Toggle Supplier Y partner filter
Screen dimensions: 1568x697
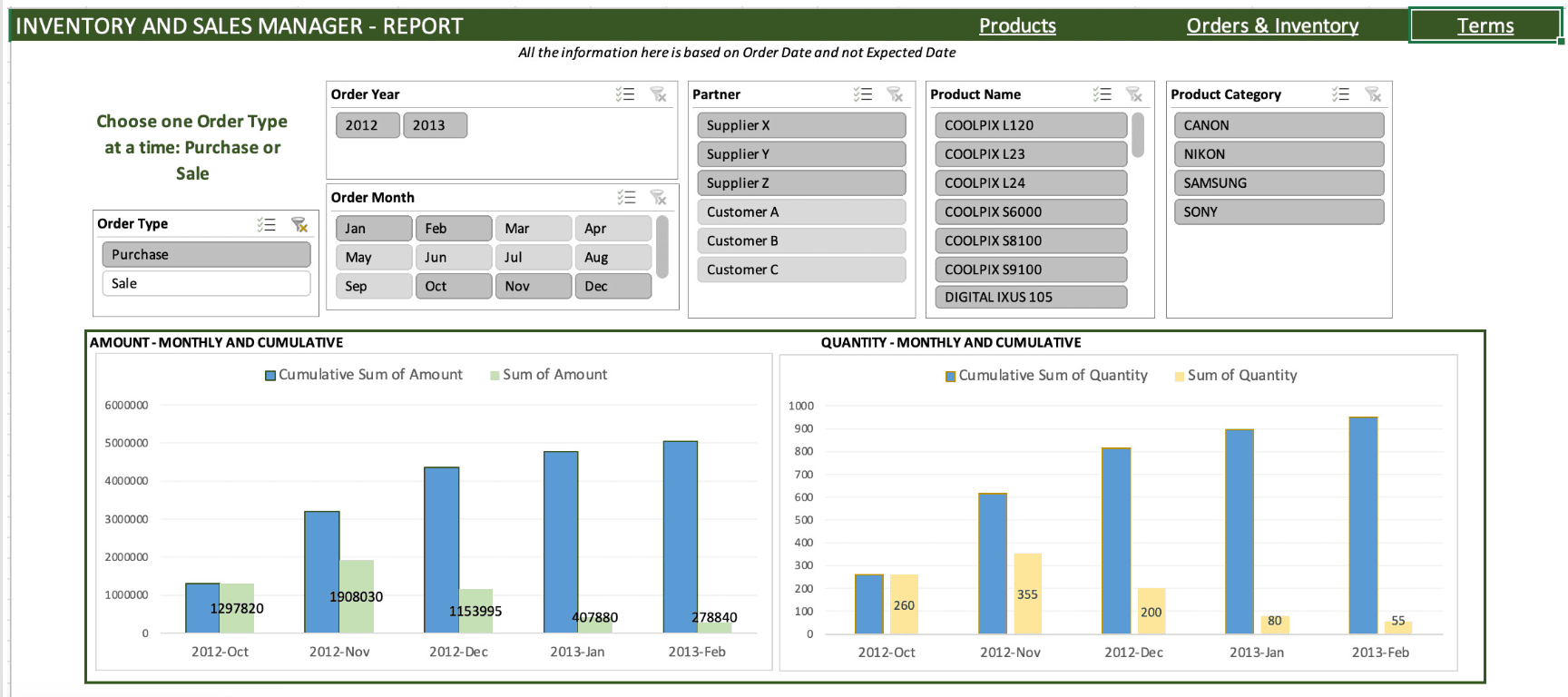point(800,154)
